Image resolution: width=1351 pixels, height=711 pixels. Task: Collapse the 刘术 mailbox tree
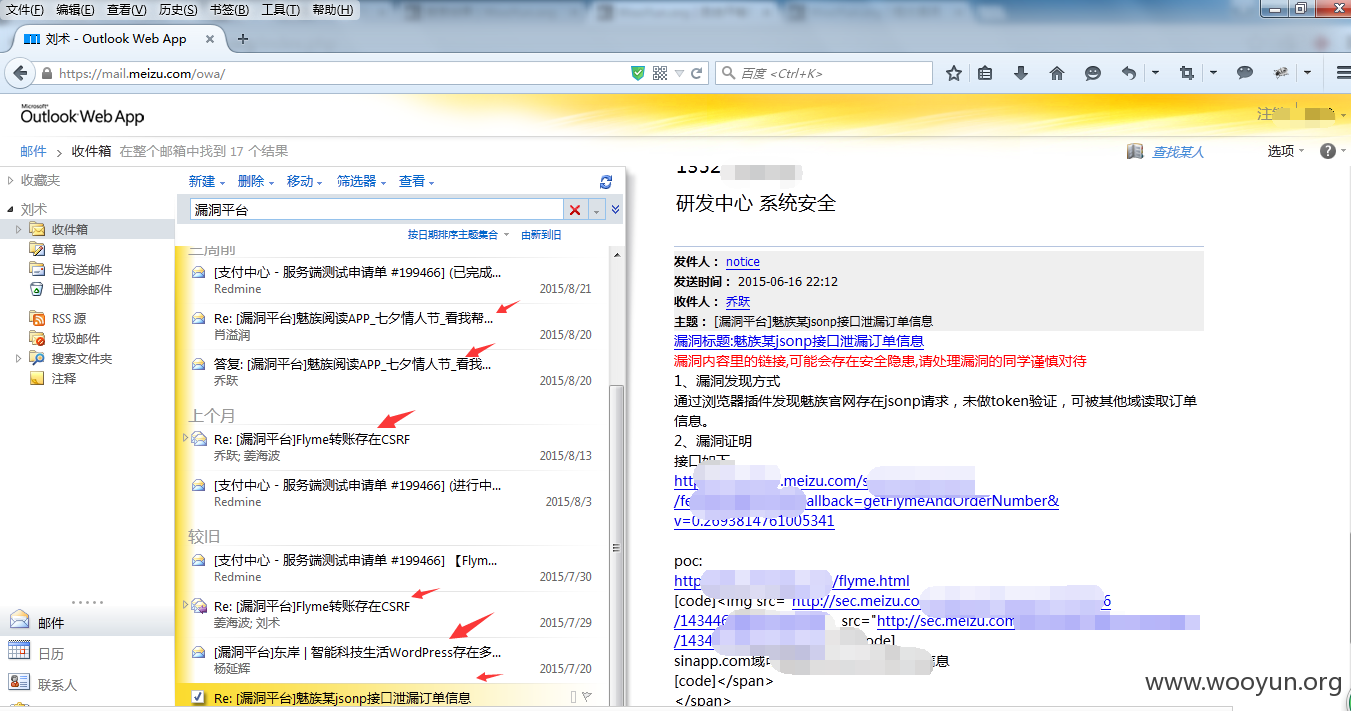point(10,209)
